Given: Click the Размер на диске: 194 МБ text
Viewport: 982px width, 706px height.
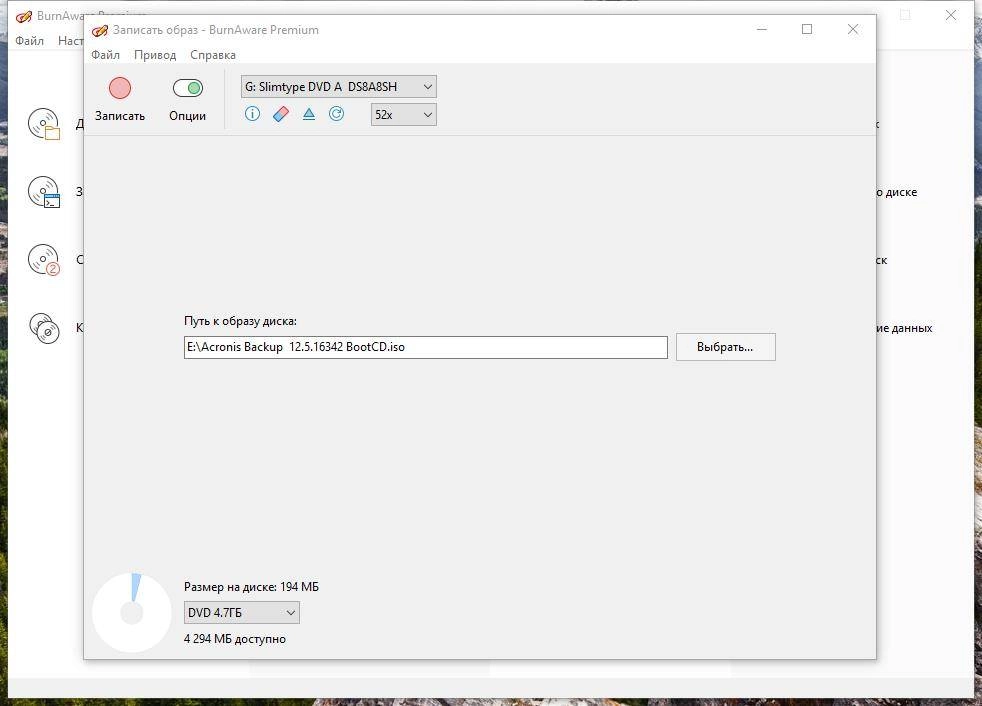Looking at the screenshot, I should [x=251, y=587].
